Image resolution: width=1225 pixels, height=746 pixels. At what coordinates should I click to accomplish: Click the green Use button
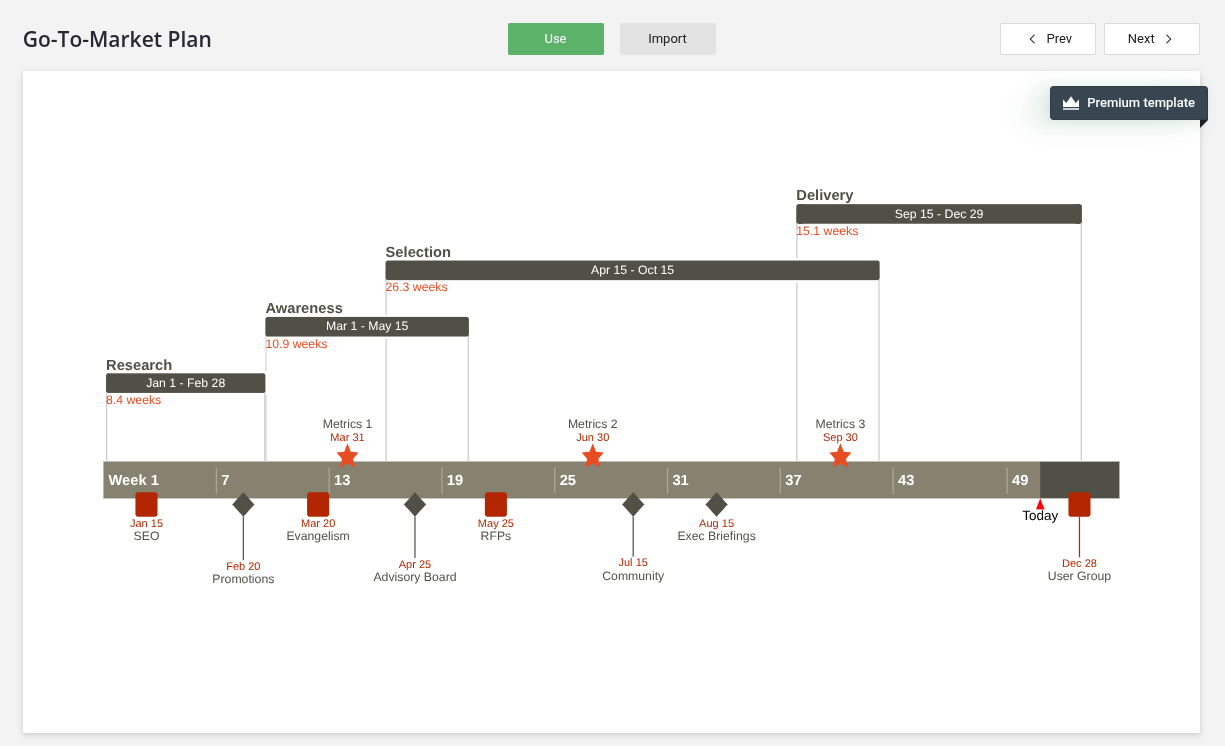(555, 39)
